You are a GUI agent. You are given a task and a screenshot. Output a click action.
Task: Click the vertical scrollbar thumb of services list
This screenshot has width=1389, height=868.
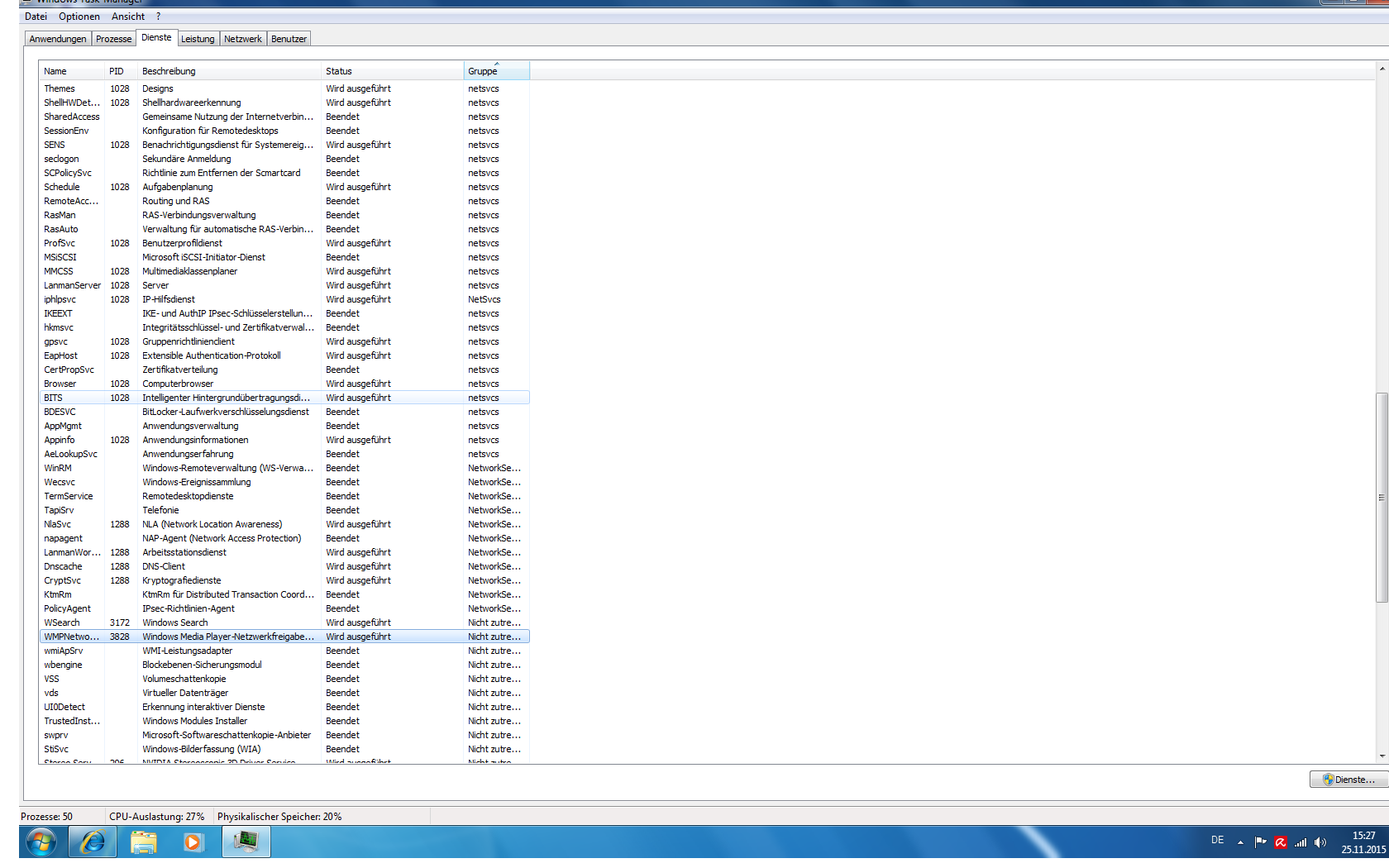pyautogui.click(x=1382, y=498)
